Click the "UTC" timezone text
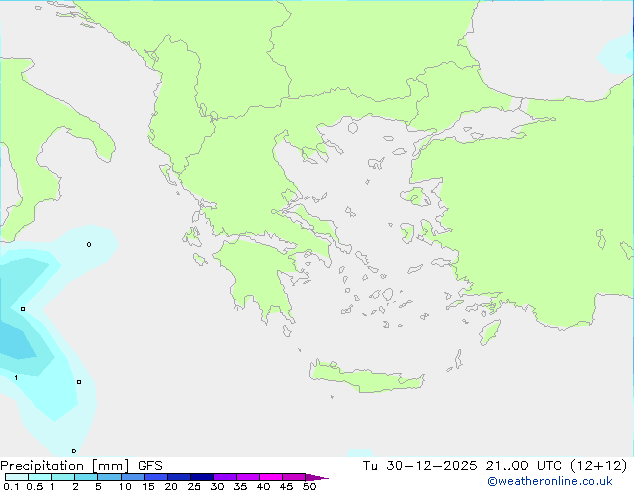634x490 pixels. pyautogui.click(x=549, y=466)
